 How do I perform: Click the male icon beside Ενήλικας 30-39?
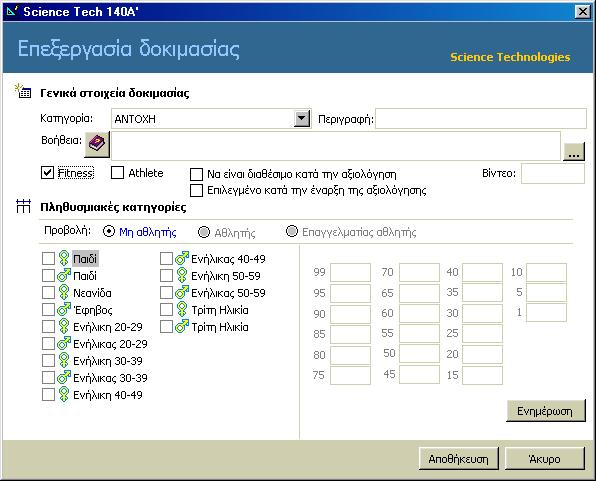(x=64, y=378)
